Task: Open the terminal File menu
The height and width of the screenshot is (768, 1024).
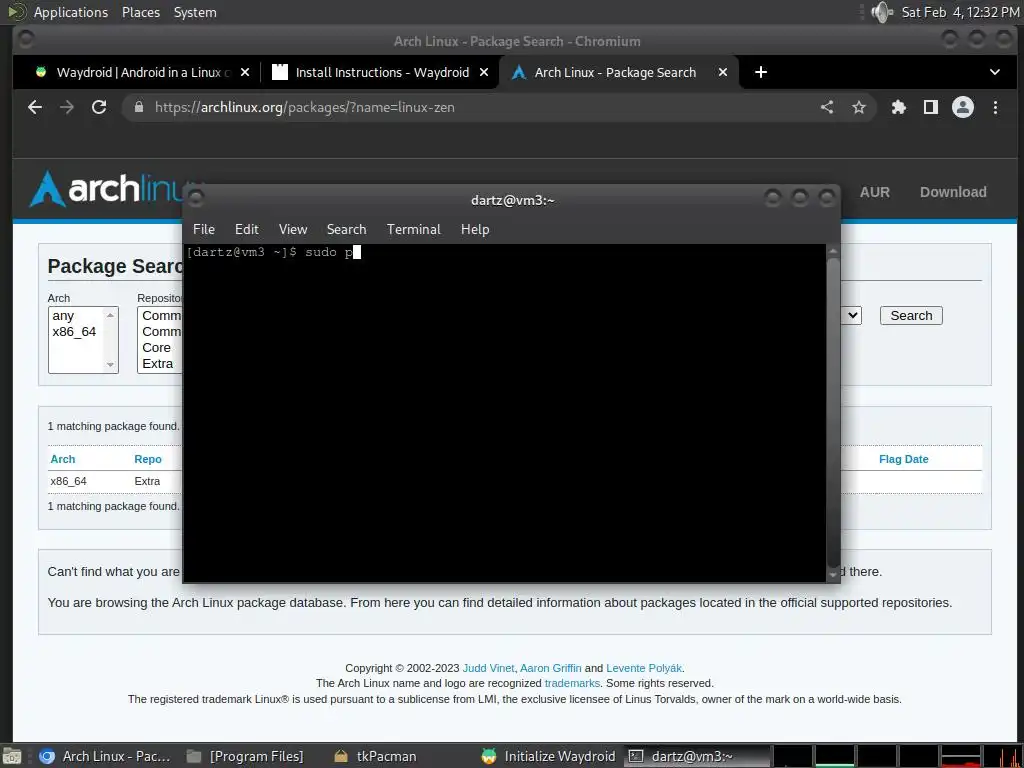Action: (204, 229)
